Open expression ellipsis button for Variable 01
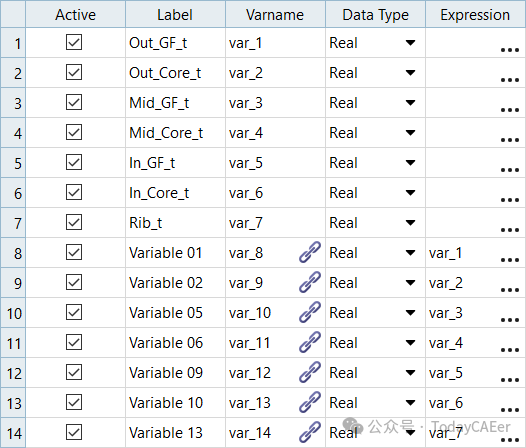This screenshot has width=526, height=448. click(x=510, y=260)
